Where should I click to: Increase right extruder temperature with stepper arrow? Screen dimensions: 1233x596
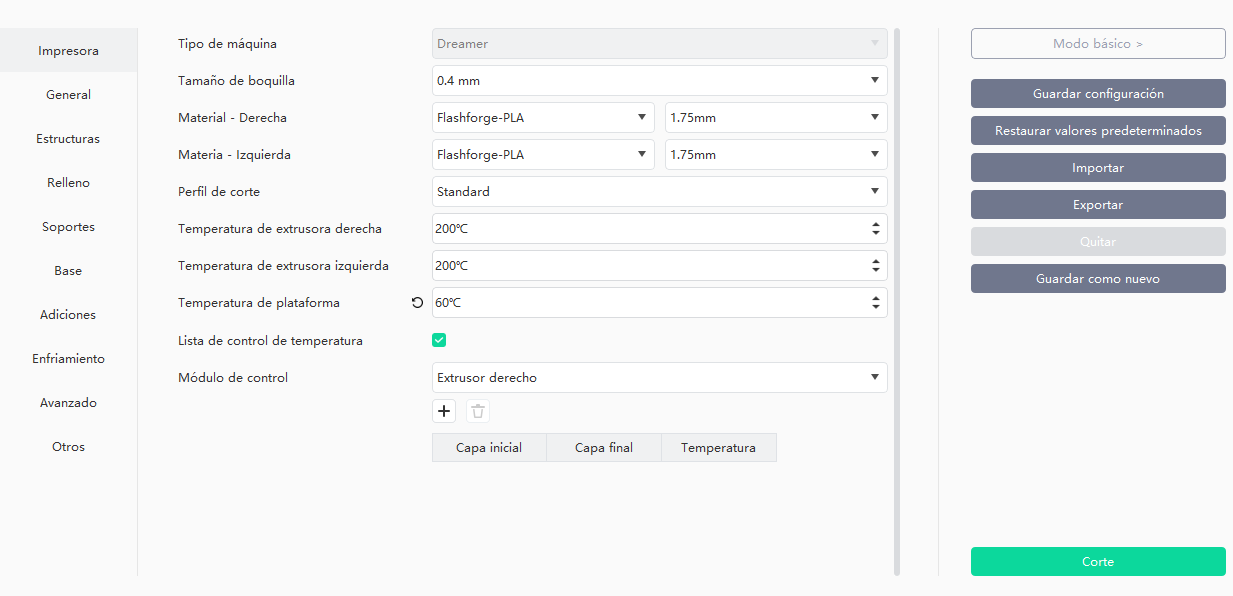878,224
